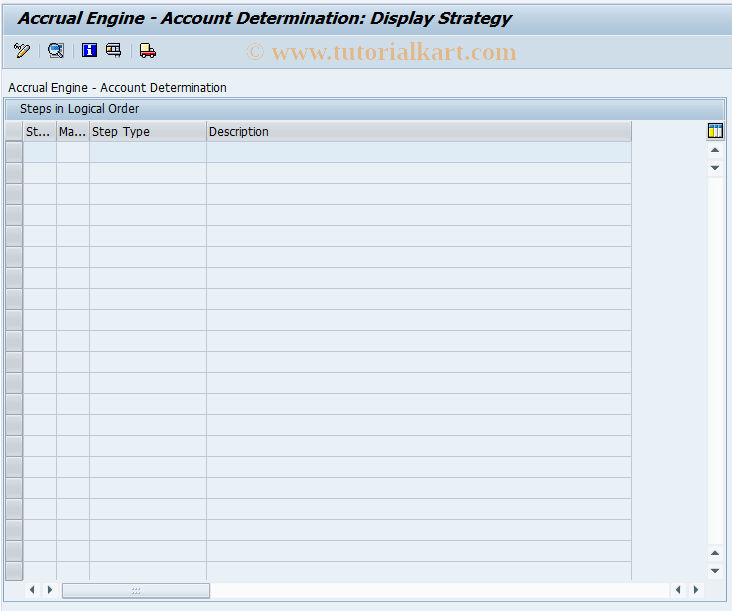Click the Display/Change pencil icon
The image size is (732, 611).
[x=21, y=50]
